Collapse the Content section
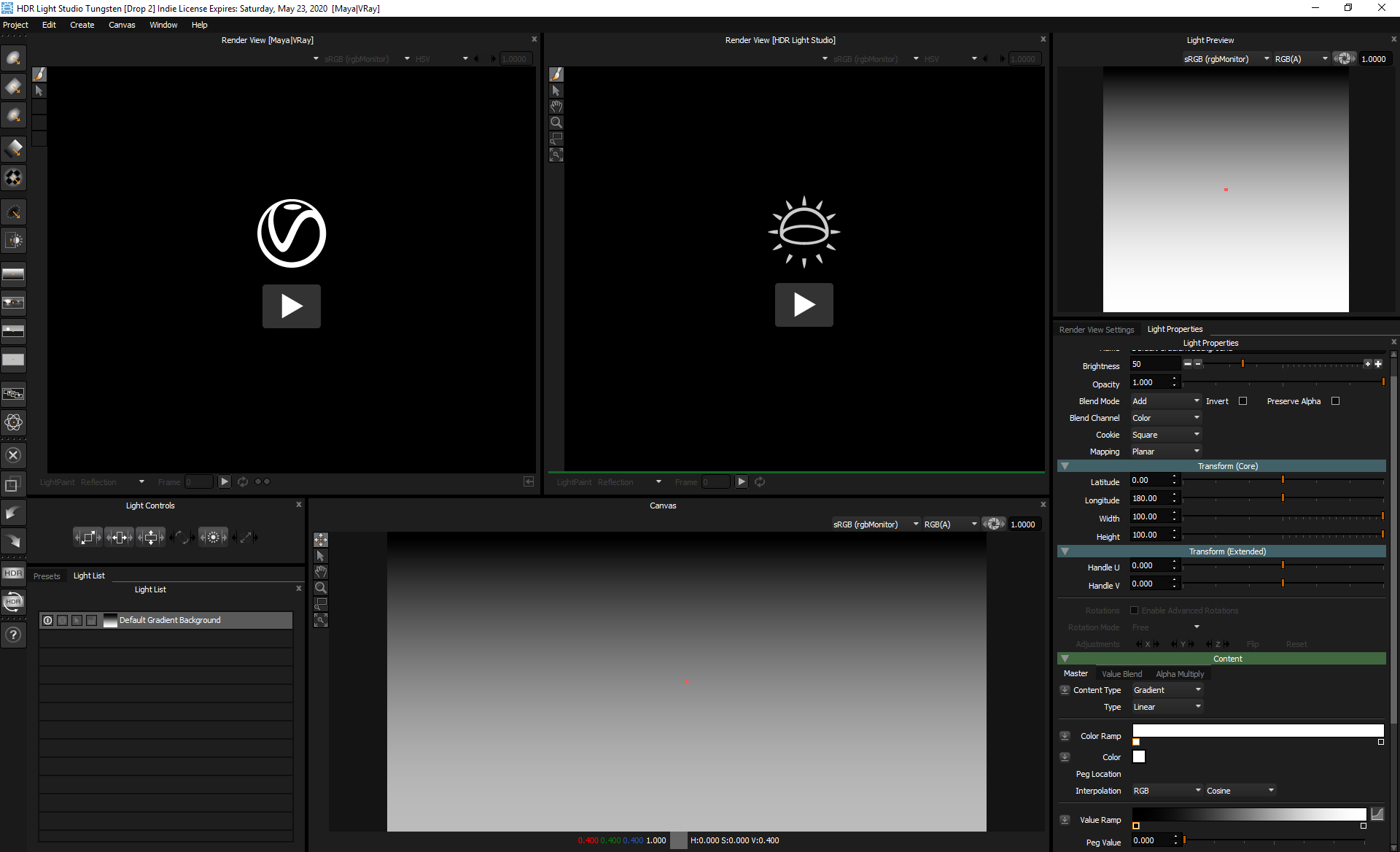1400x852 pixels. 1065,659
